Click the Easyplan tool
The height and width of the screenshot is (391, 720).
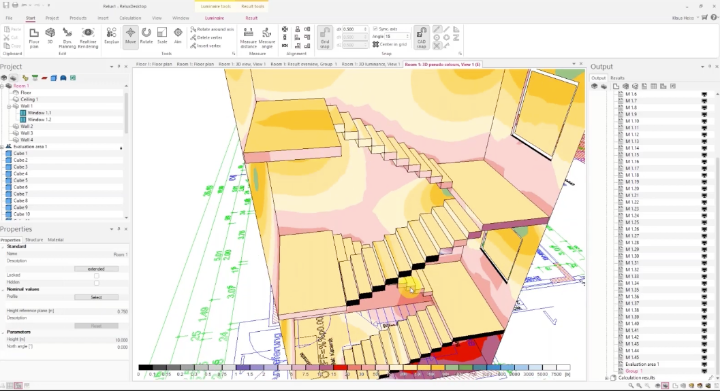pos(112,36)
